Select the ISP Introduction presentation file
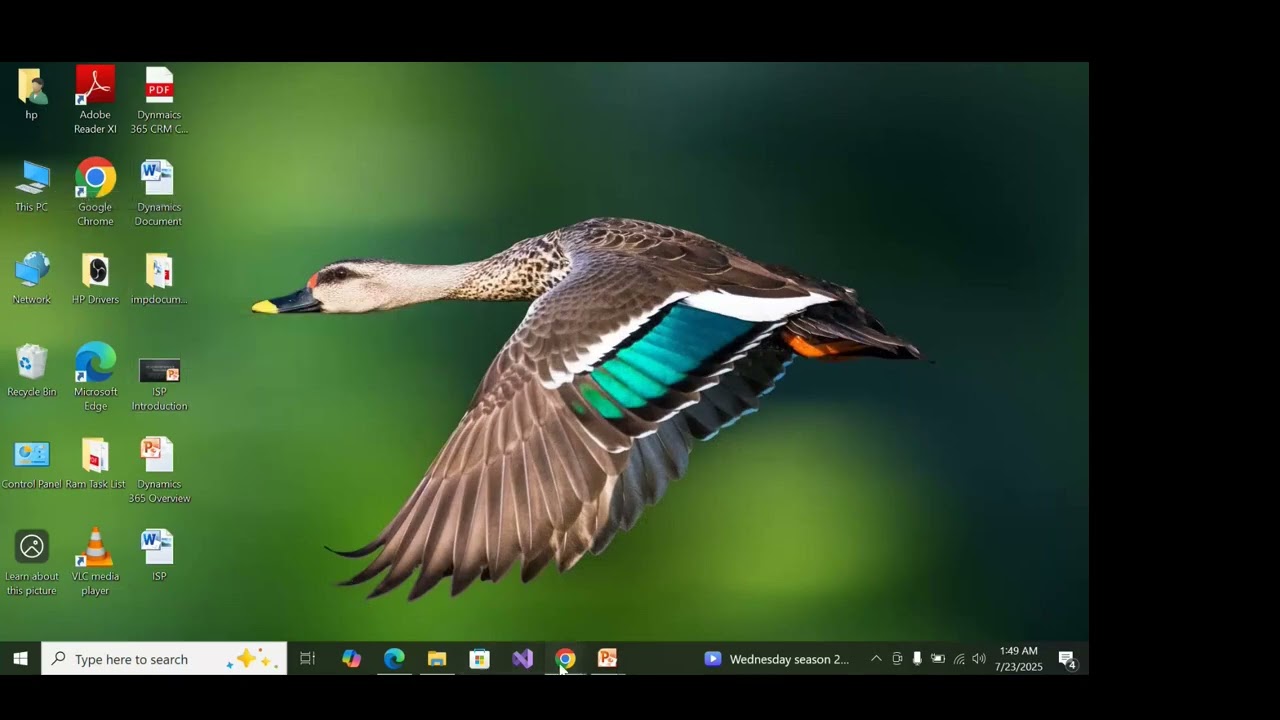1280x720 pixels. 159,383
